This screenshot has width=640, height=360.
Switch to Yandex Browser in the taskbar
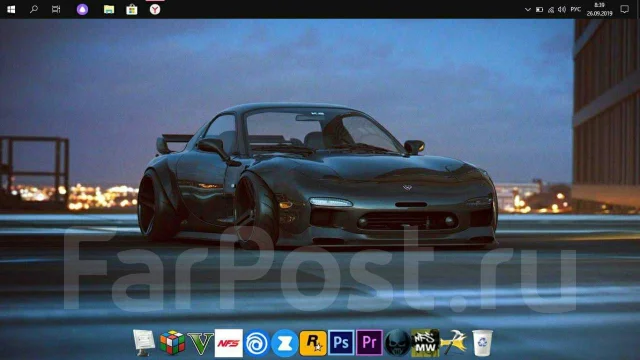click(155, 9)
